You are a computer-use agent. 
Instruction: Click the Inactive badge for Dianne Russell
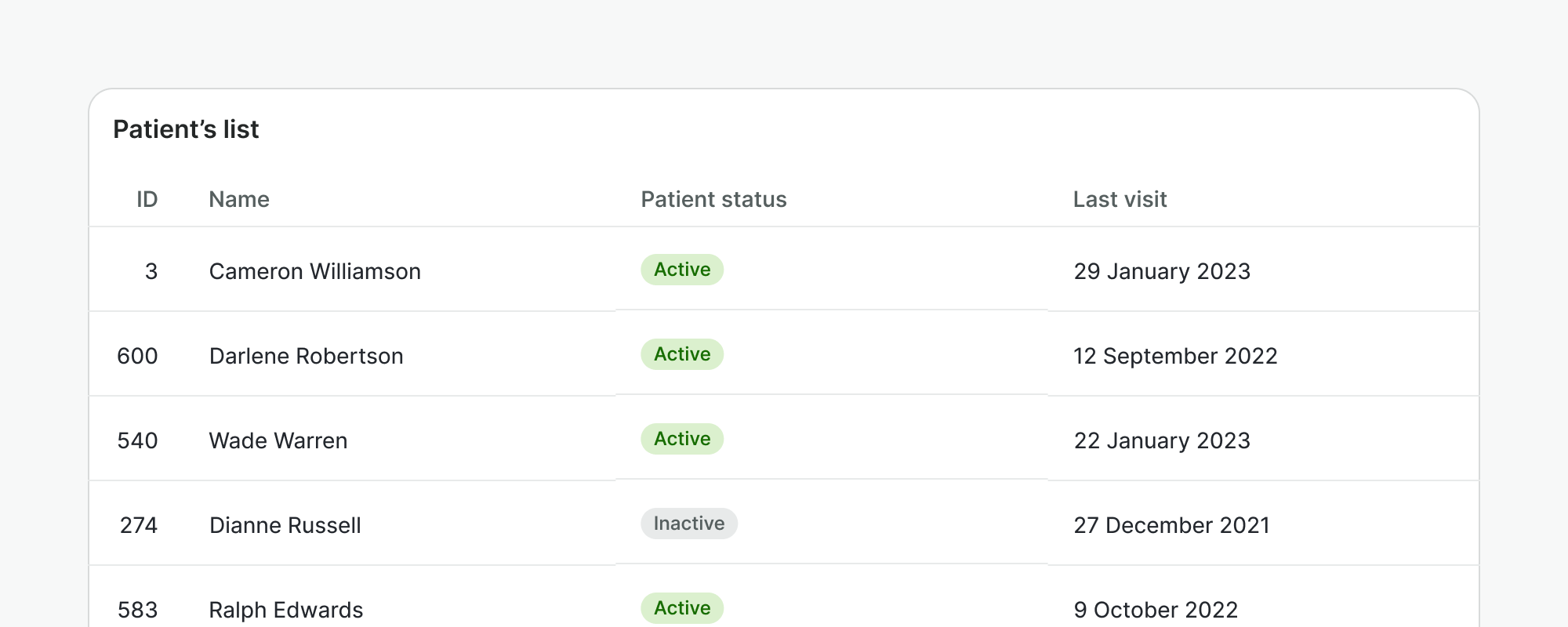tap(689, 524)
